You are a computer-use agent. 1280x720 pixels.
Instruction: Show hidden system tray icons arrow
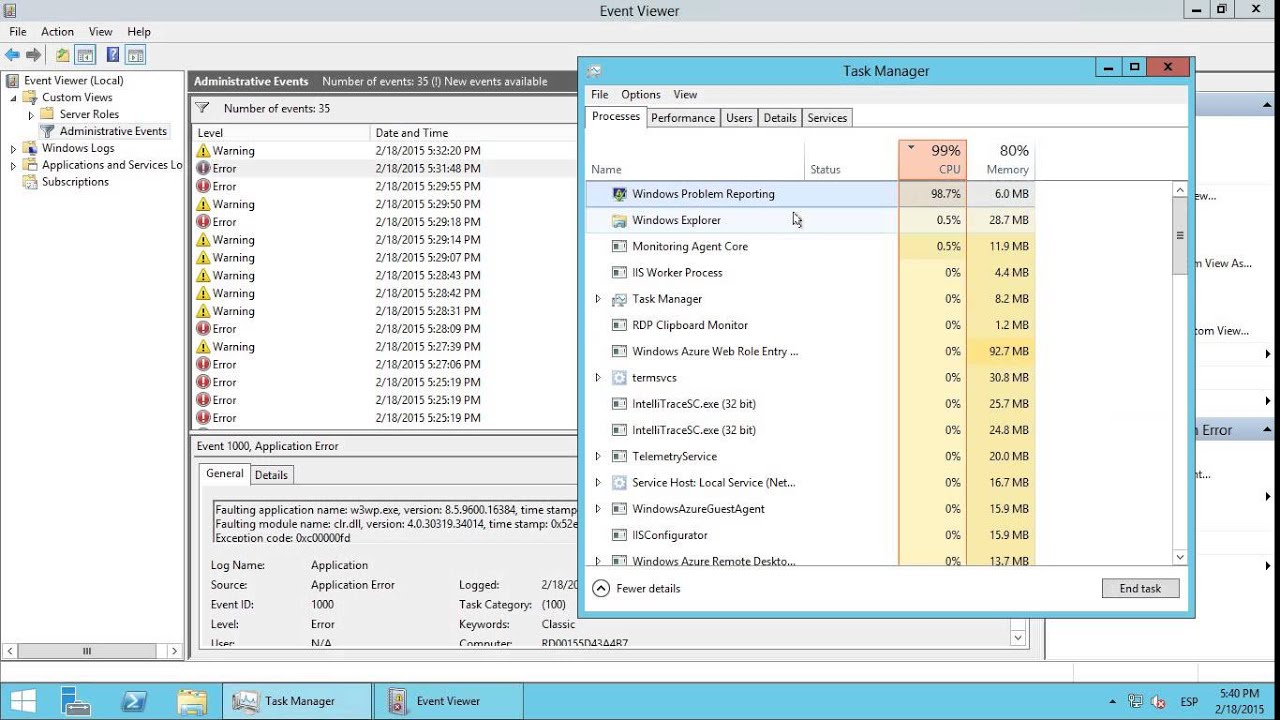coord(1113,701)
